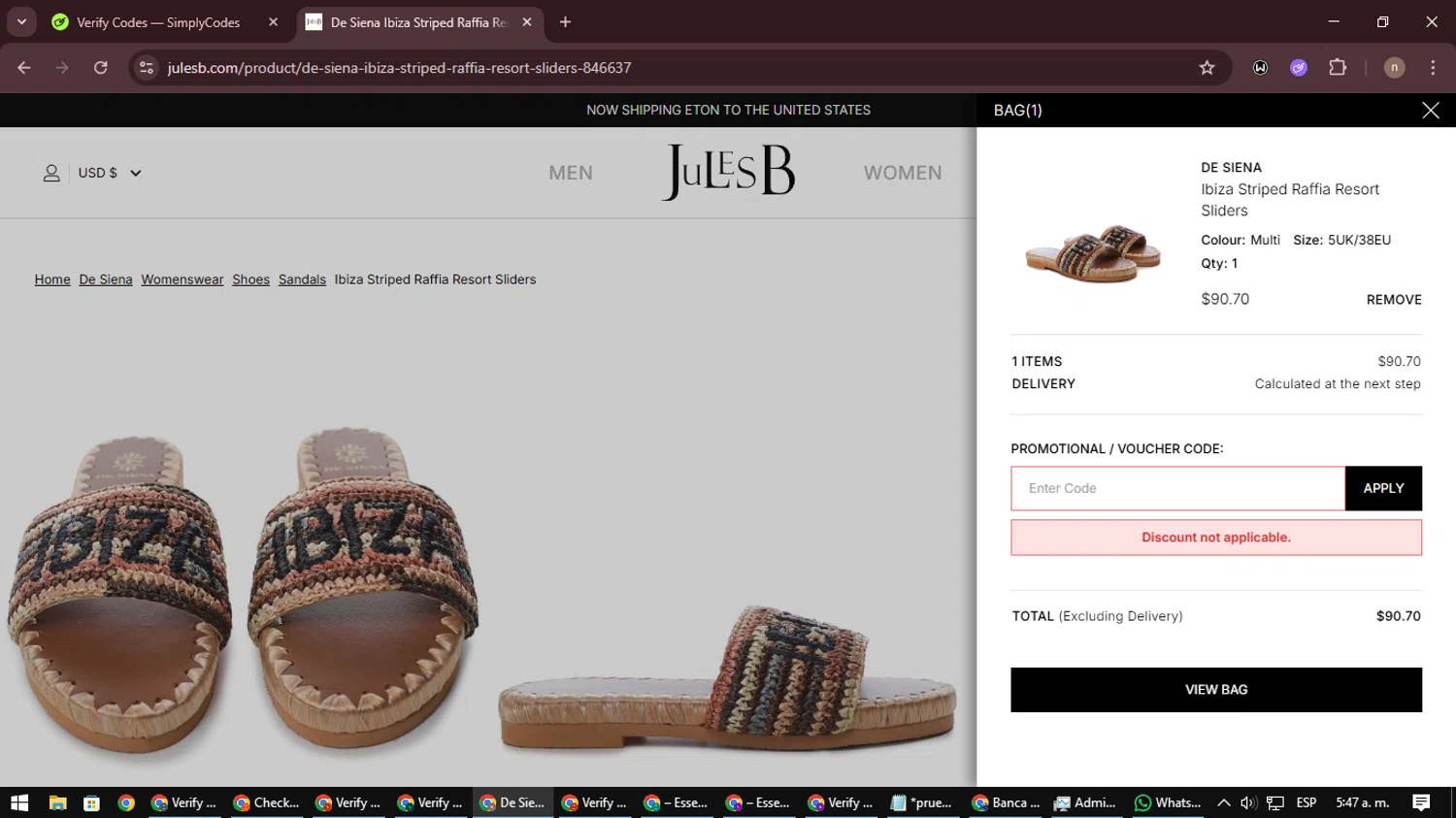Open the Womenswear breadcrumb link
This screenshot has width=1456, height=818.
pyautogui.click(x=182, y=279)
